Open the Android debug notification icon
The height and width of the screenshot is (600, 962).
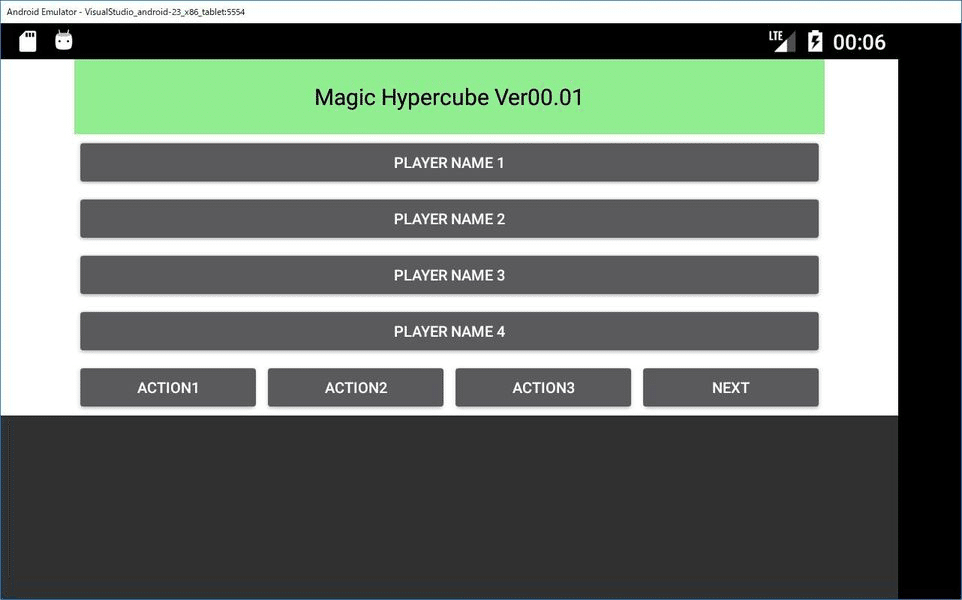tap(64, 40)
